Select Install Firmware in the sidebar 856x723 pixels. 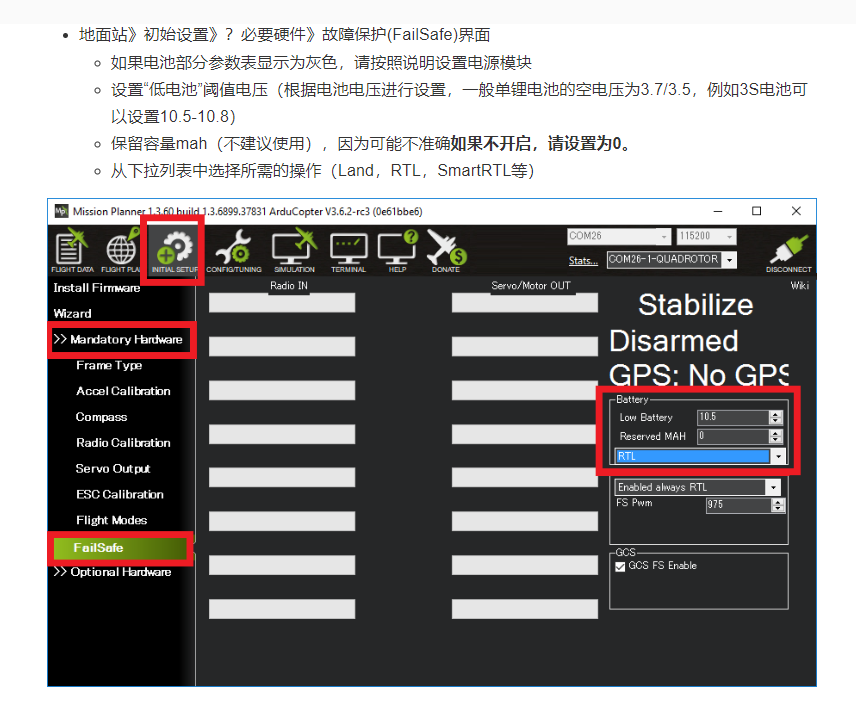[97, 288]
